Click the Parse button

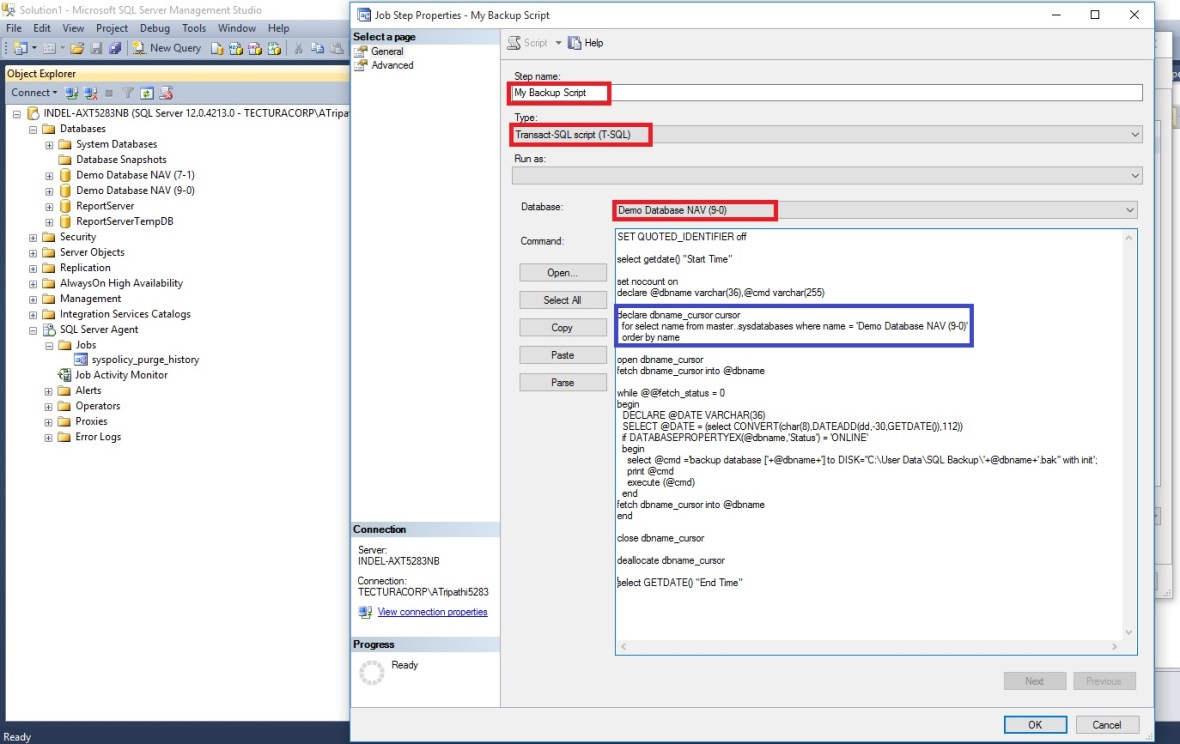(562, 381)
